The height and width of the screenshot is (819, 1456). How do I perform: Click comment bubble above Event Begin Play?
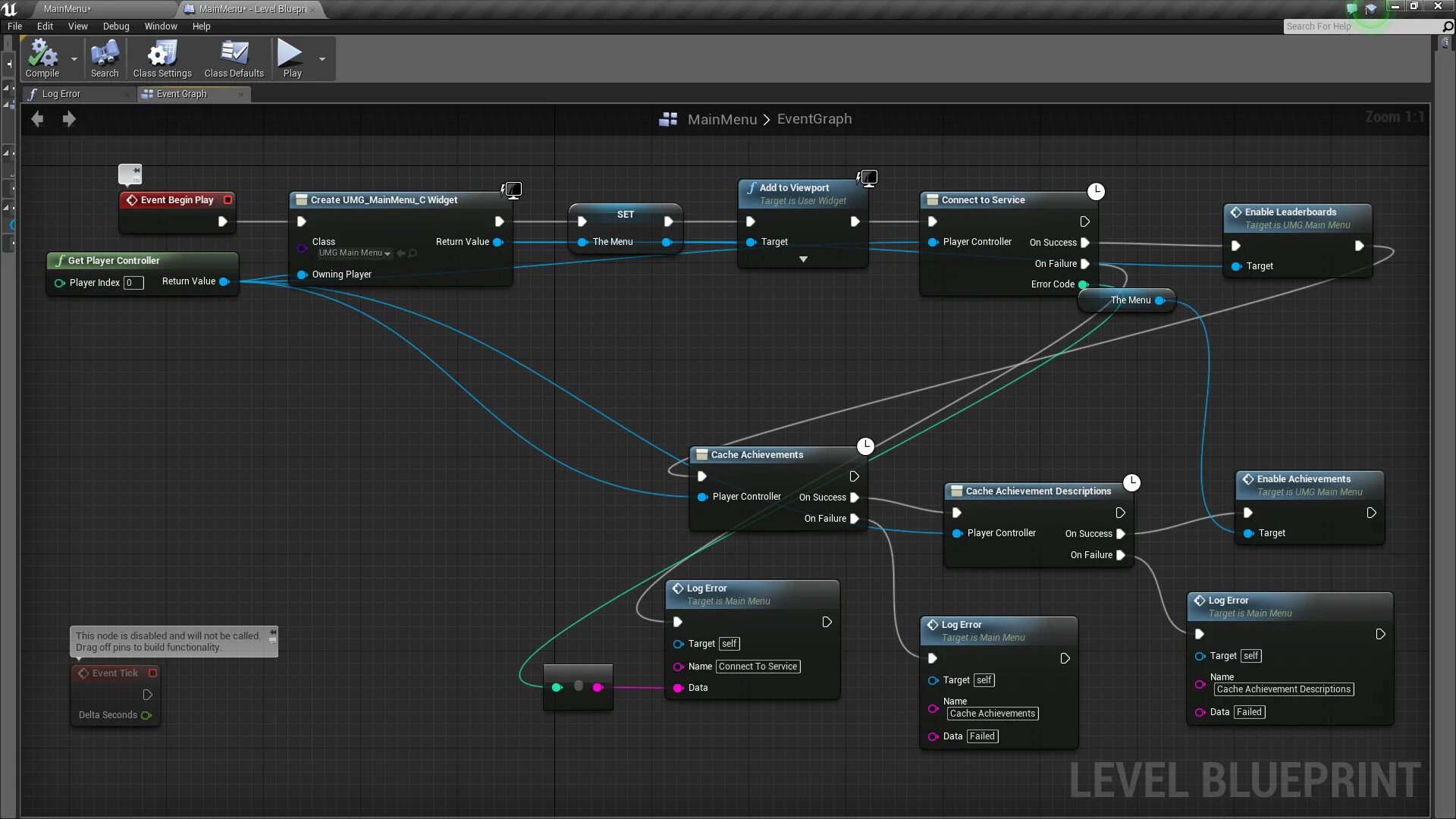(130, 174)
